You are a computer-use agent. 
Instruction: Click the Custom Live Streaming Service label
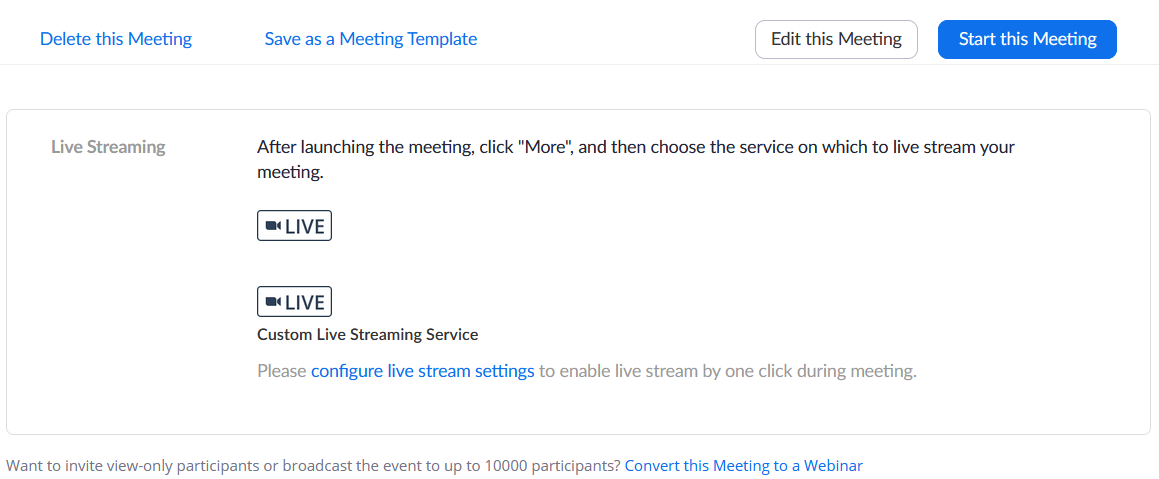368,334
